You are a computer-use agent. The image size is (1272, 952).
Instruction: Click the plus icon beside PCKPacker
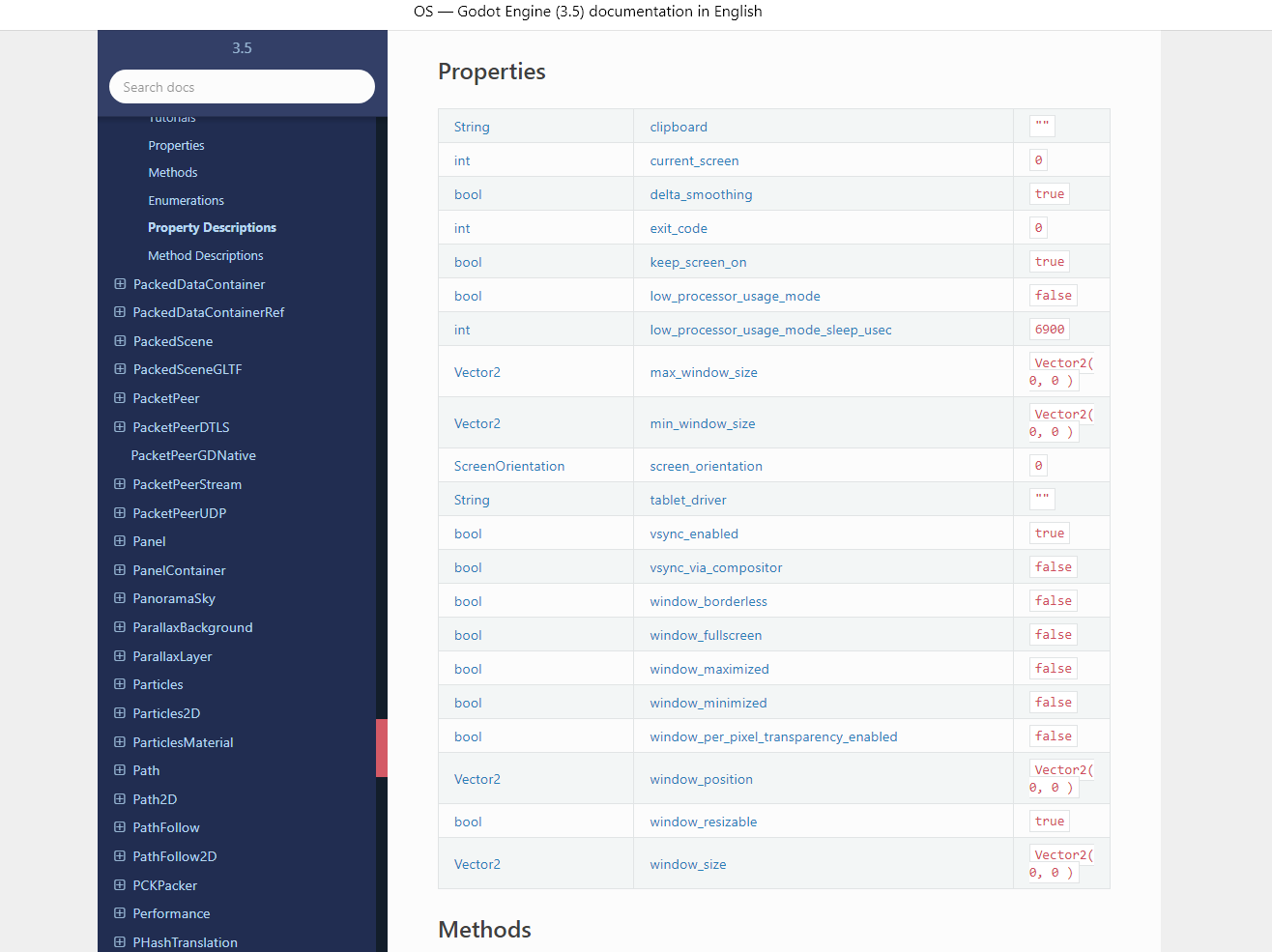[x=120, y=885]
